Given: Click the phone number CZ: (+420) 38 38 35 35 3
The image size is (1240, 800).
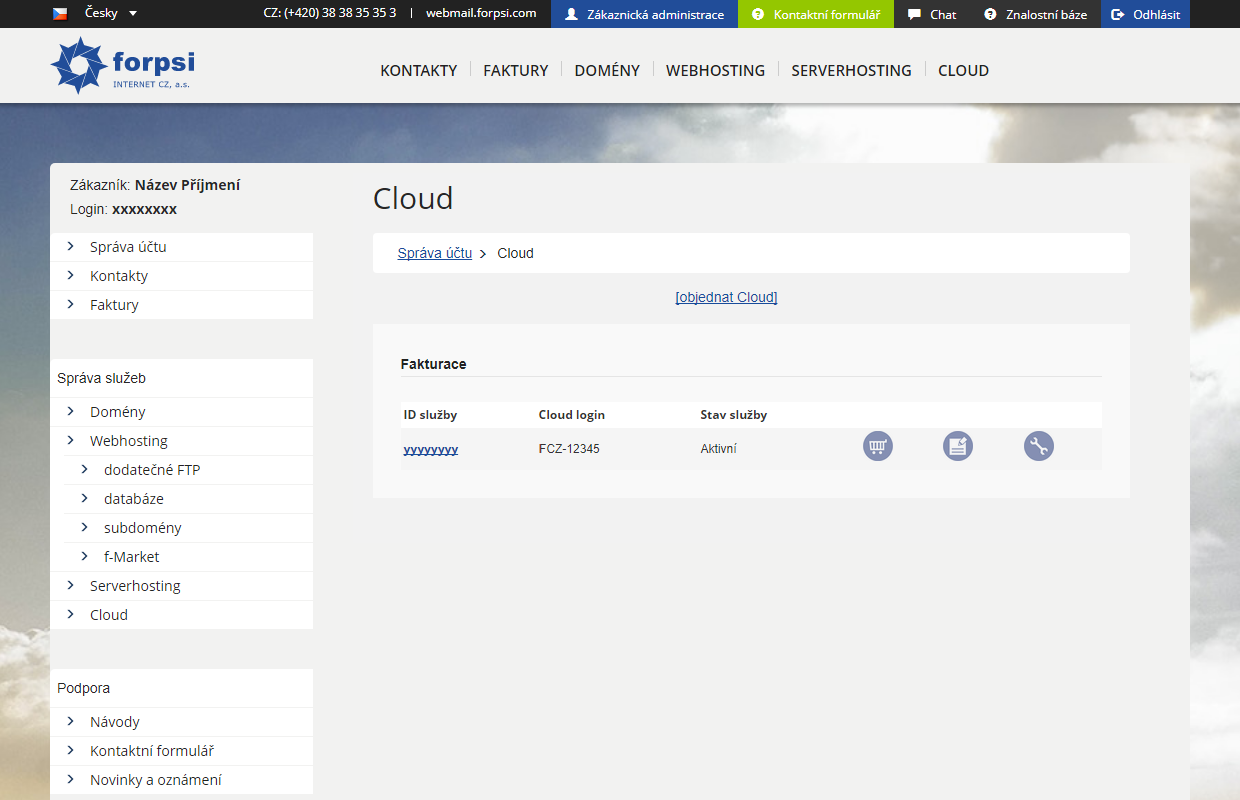Looking at the screenshot, I should (x=330, y=13).
